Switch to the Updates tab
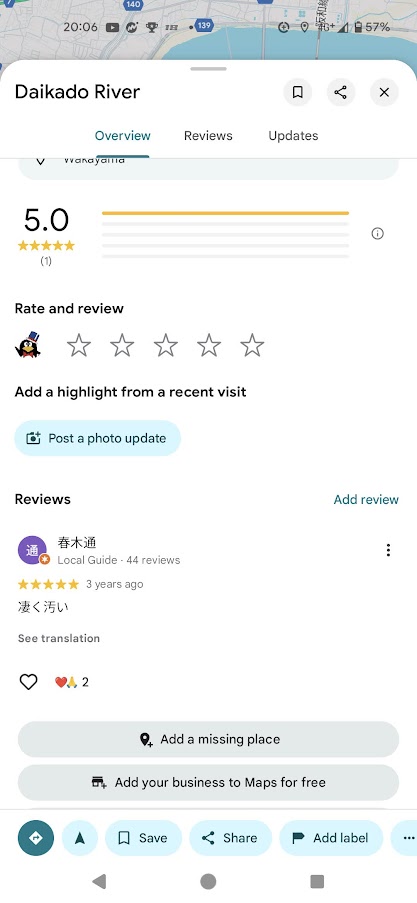Image resolution: width=417 pixels, height=903 pixels. [293, 136]
